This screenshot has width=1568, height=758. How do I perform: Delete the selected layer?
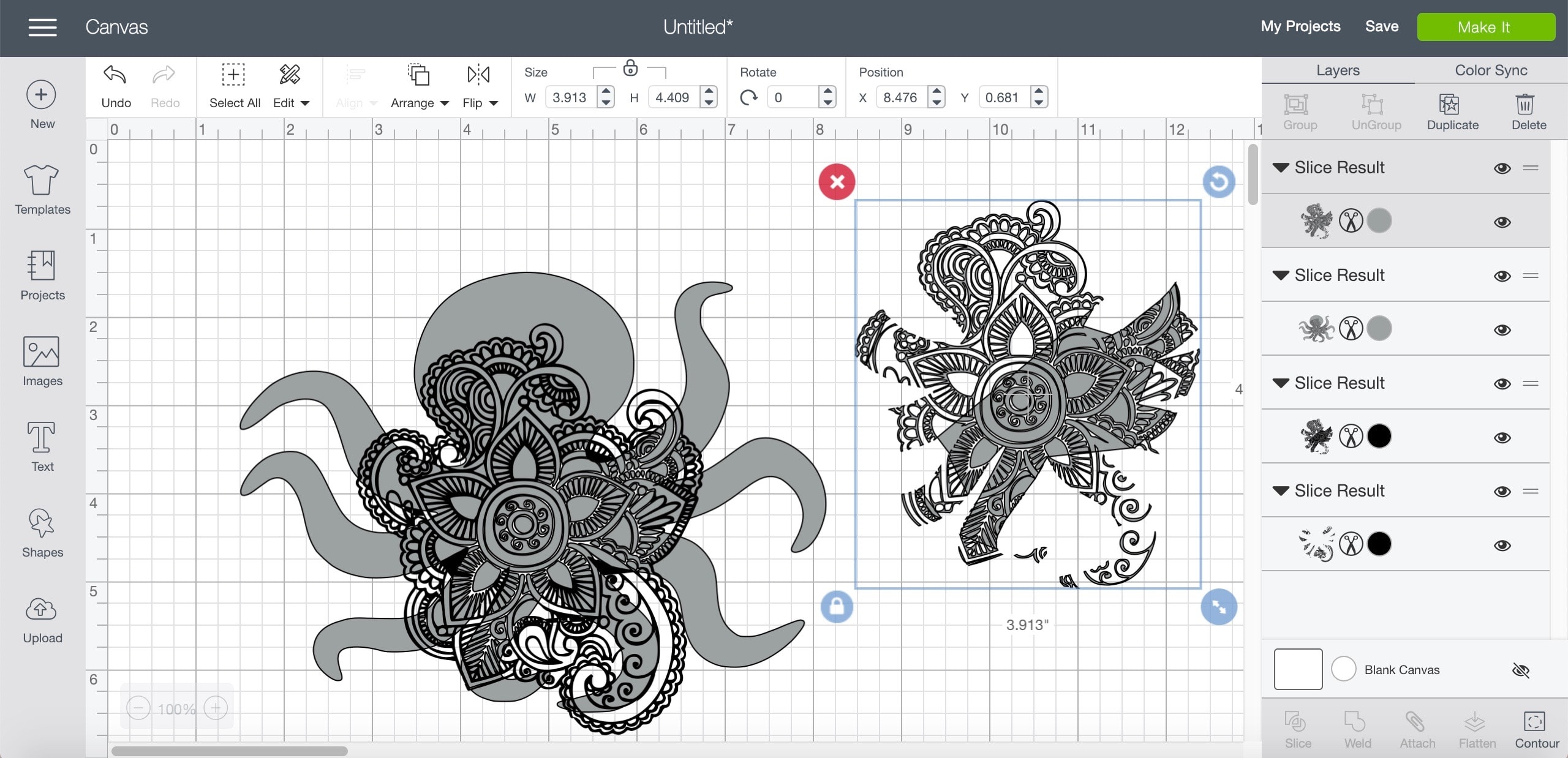1528,112
